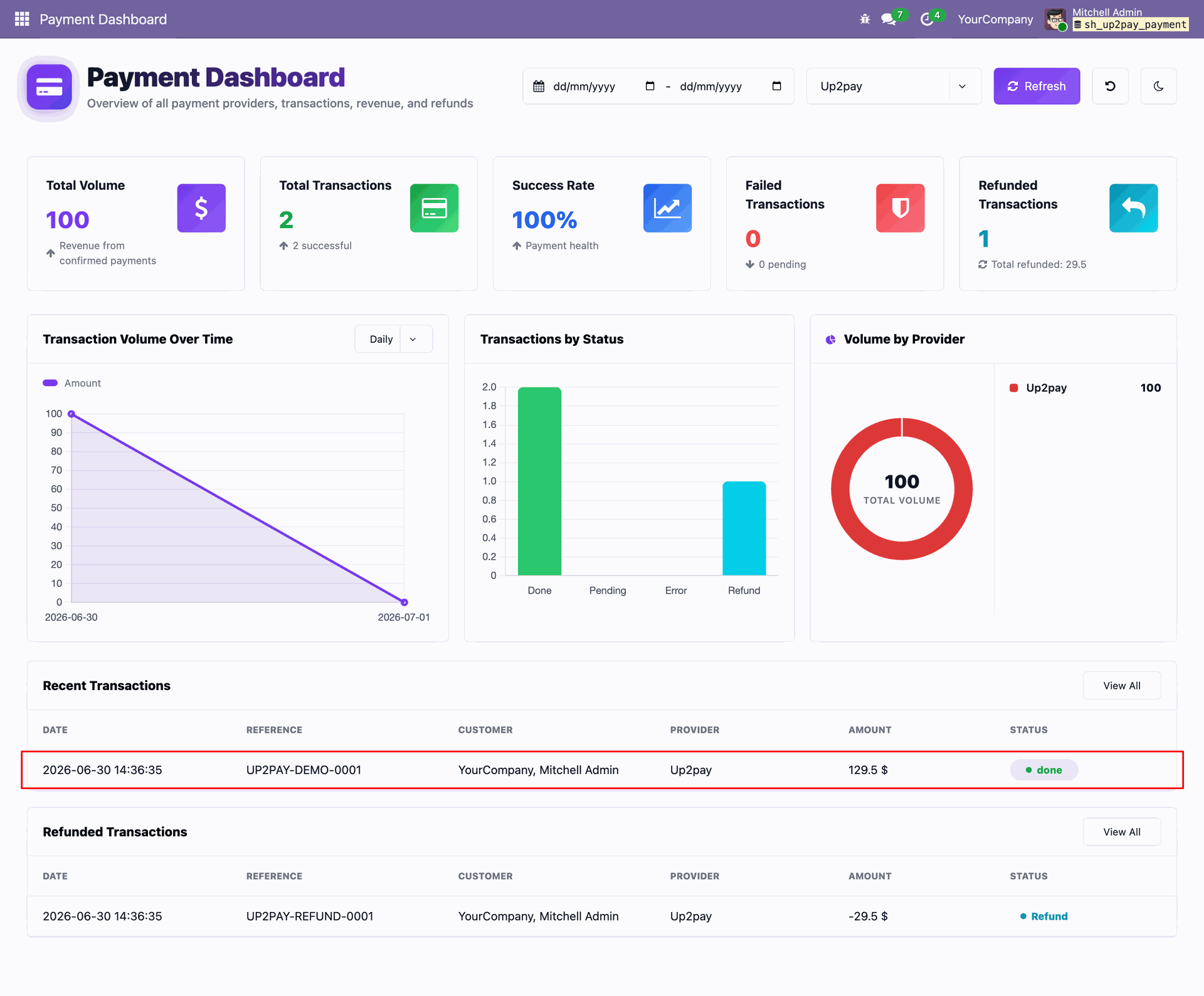Toggle Amount series in chart legend
This screenshot has width=1204, height=996.
click(x=71, y=383)
